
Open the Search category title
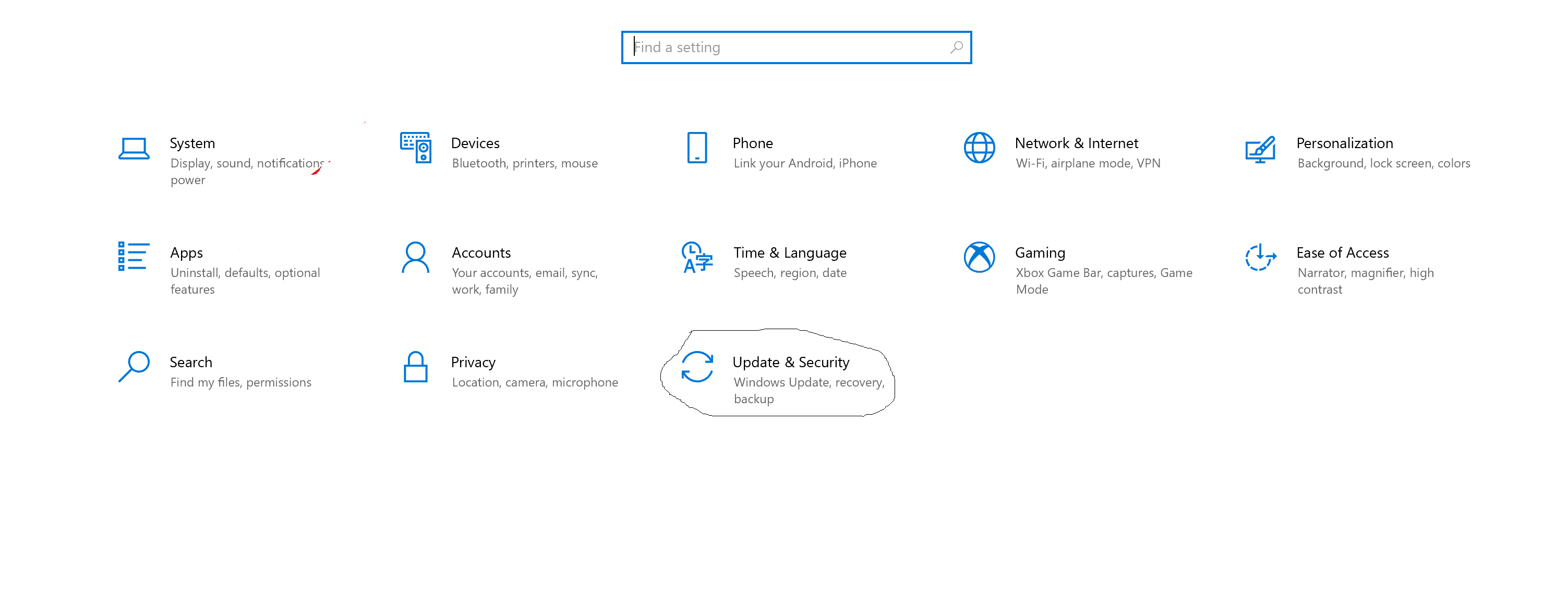tap(191, 362)
